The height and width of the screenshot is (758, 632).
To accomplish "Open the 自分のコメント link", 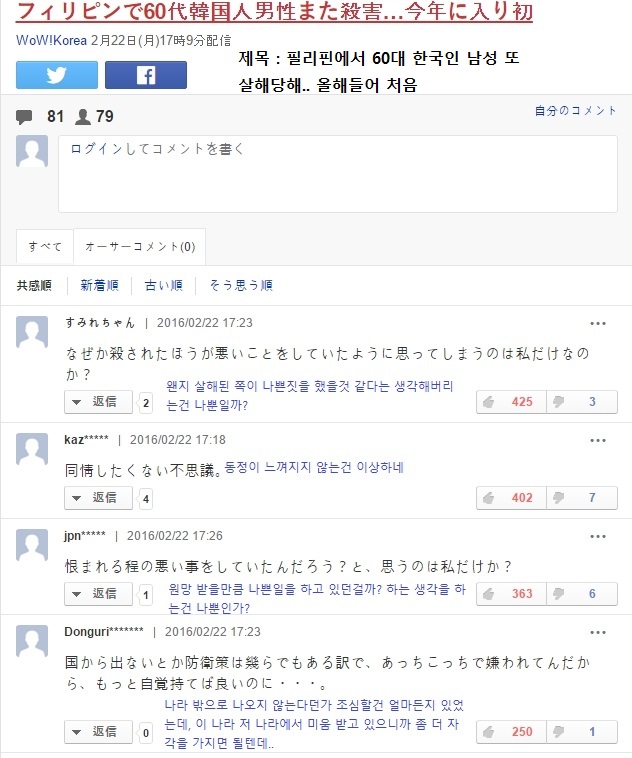I will pyautogui.click(x=575, y=111).
